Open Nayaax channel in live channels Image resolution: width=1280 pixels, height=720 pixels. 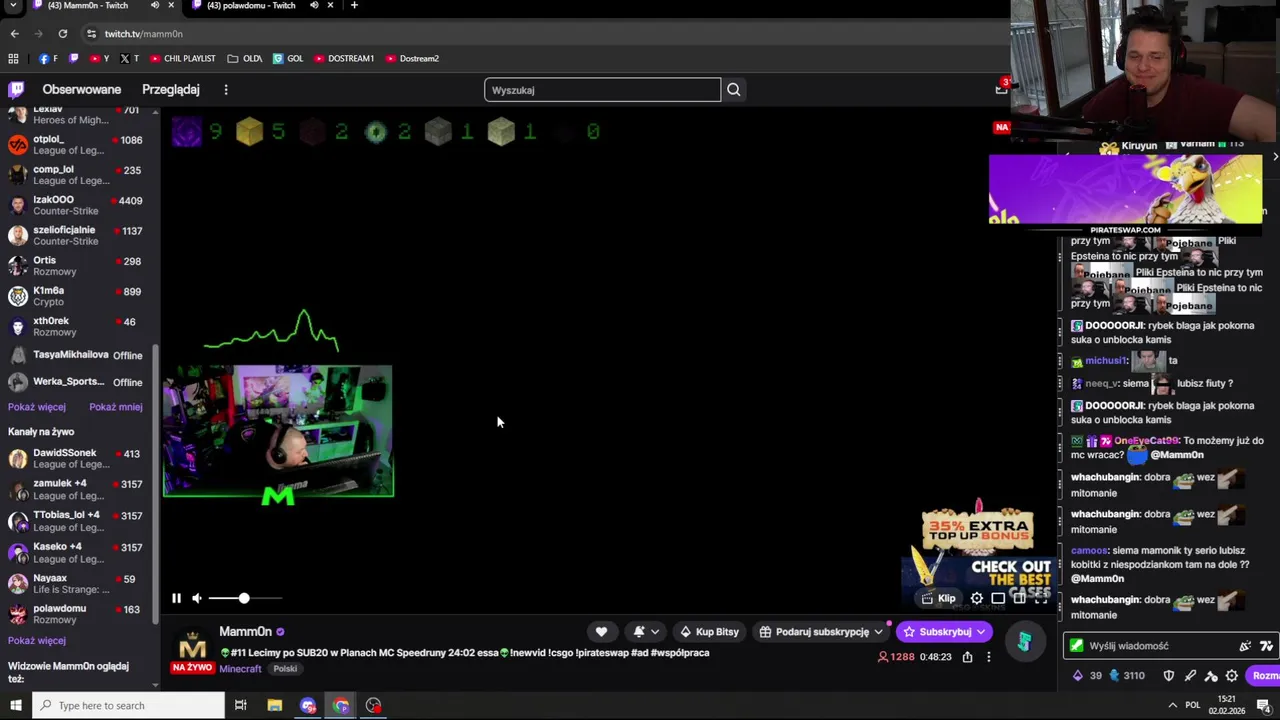[77, 583]
